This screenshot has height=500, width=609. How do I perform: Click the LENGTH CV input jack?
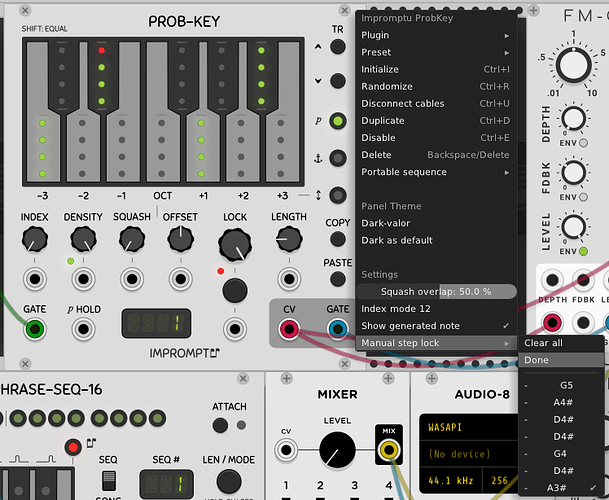(x=289, y=279)
